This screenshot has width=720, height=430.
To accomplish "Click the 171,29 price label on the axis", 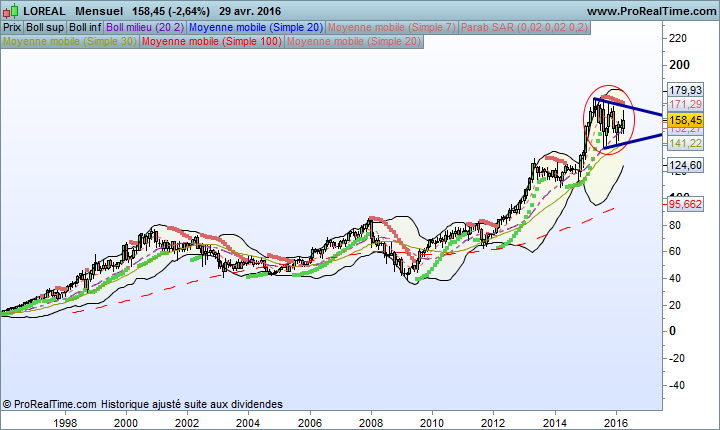I will point(685,104).
